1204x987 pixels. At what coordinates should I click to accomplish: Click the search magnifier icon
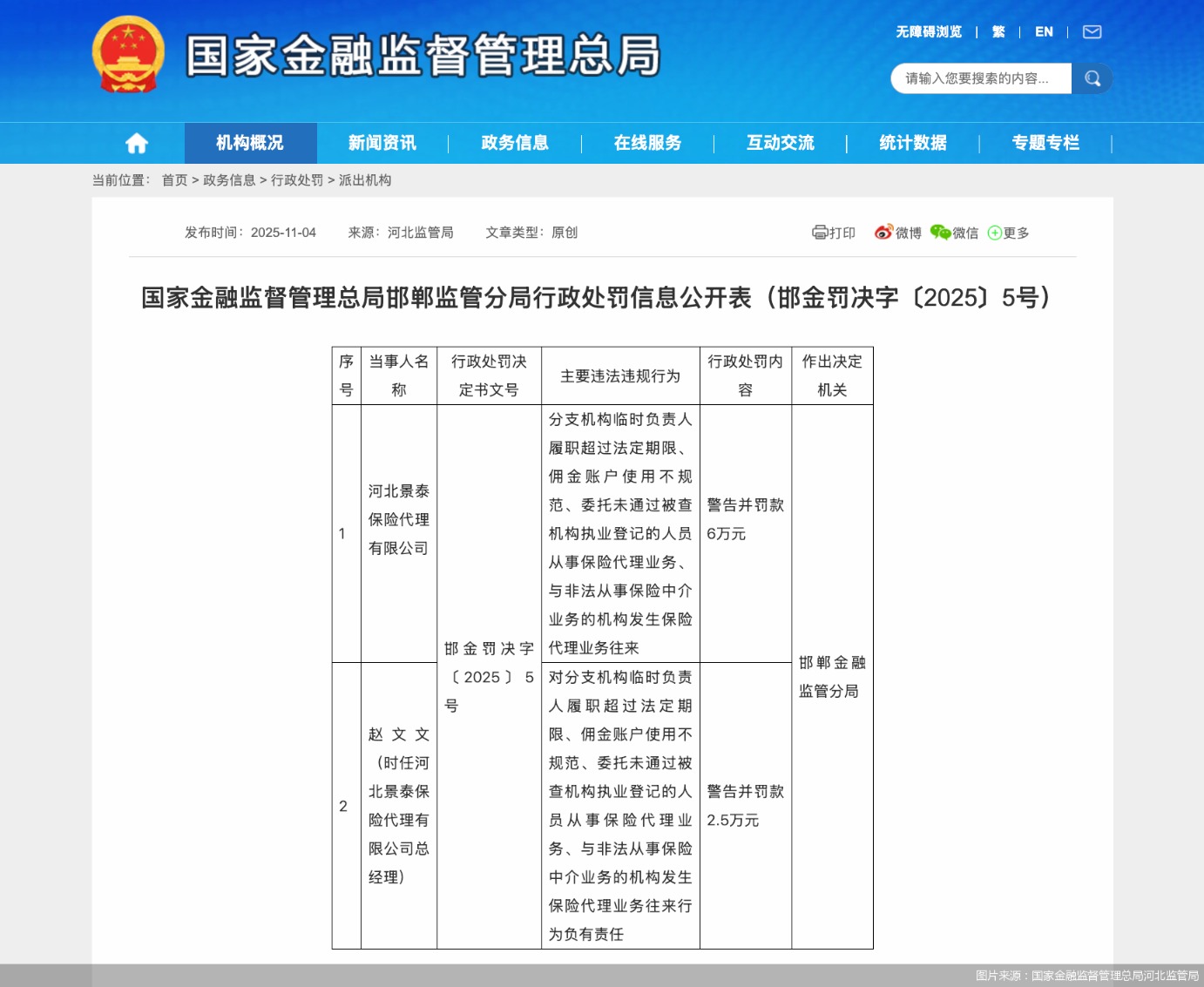(1092, 78)
